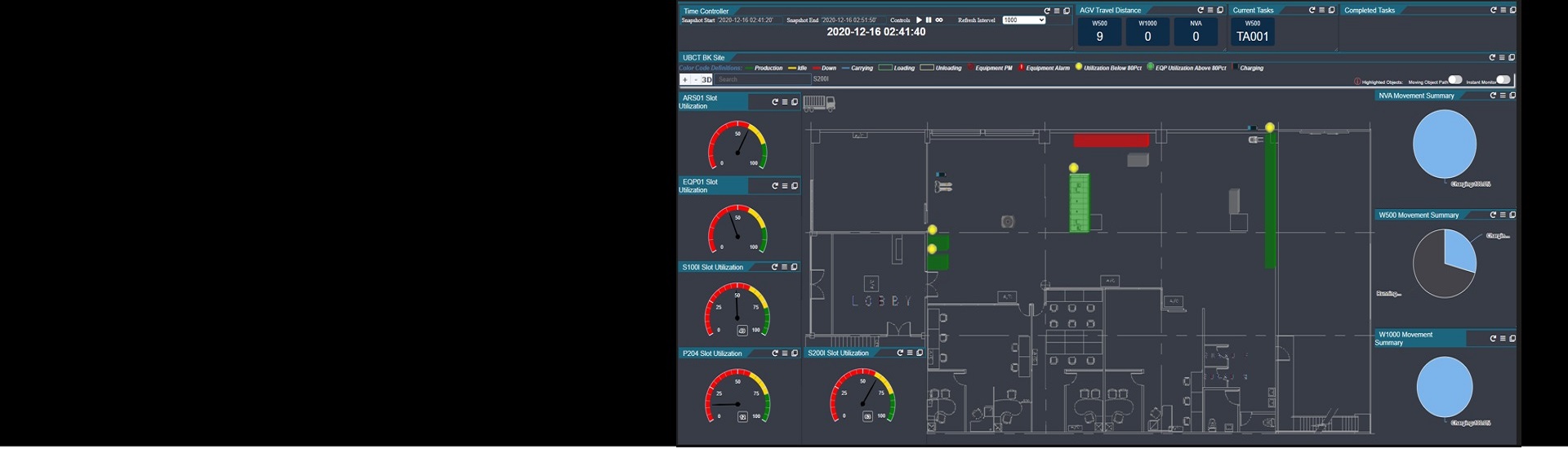
Task: Refresh the AGV Travel Distance panel
Action: point(1200,10)
